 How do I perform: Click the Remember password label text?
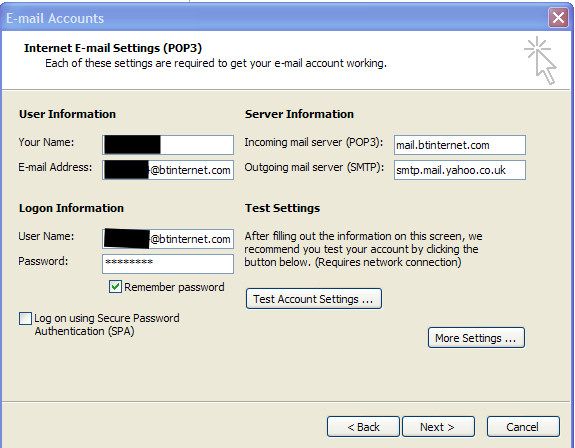(174, 287)
